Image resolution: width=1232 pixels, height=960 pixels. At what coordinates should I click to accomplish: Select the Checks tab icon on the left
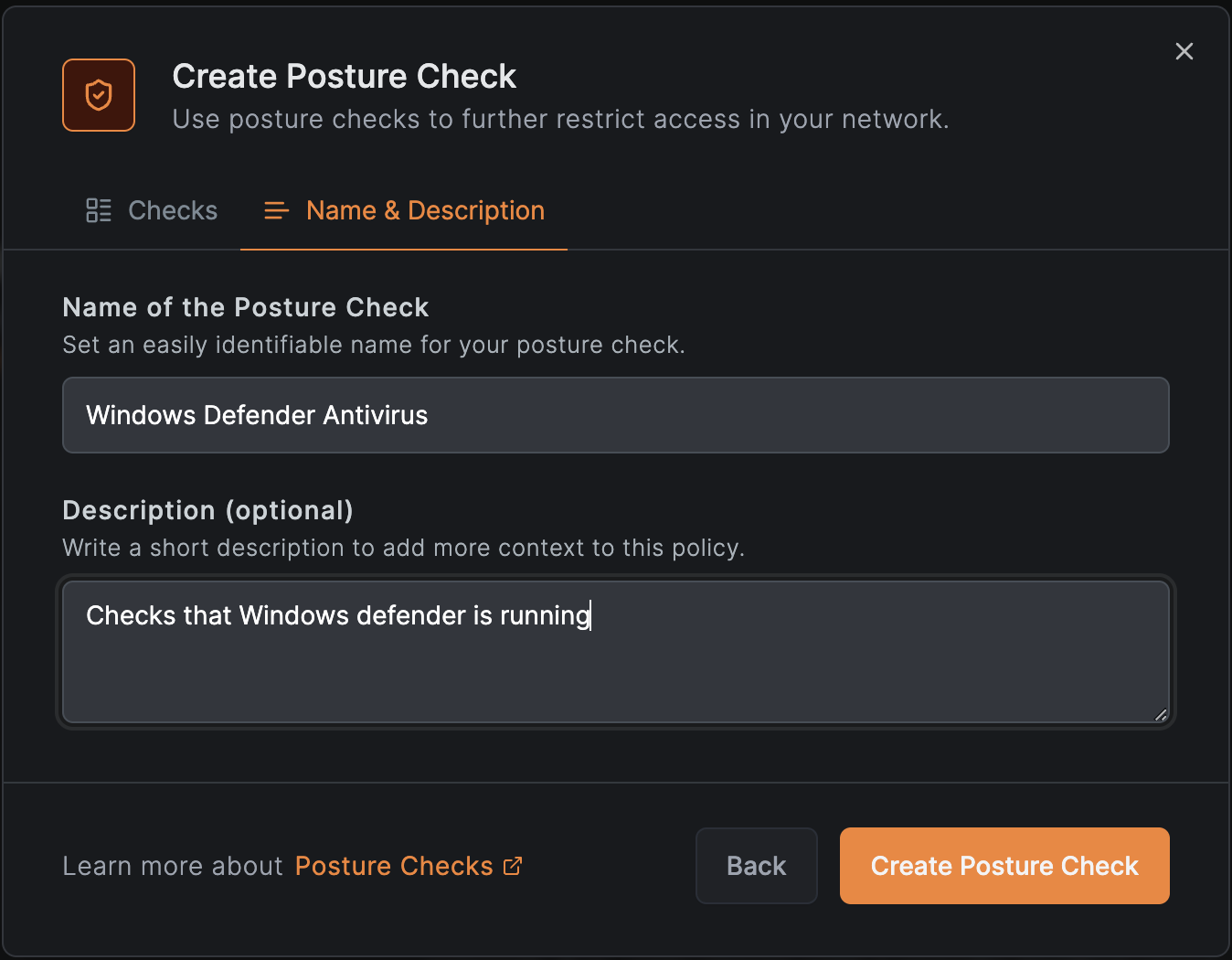pyautogui.click(x=99, y=209)
